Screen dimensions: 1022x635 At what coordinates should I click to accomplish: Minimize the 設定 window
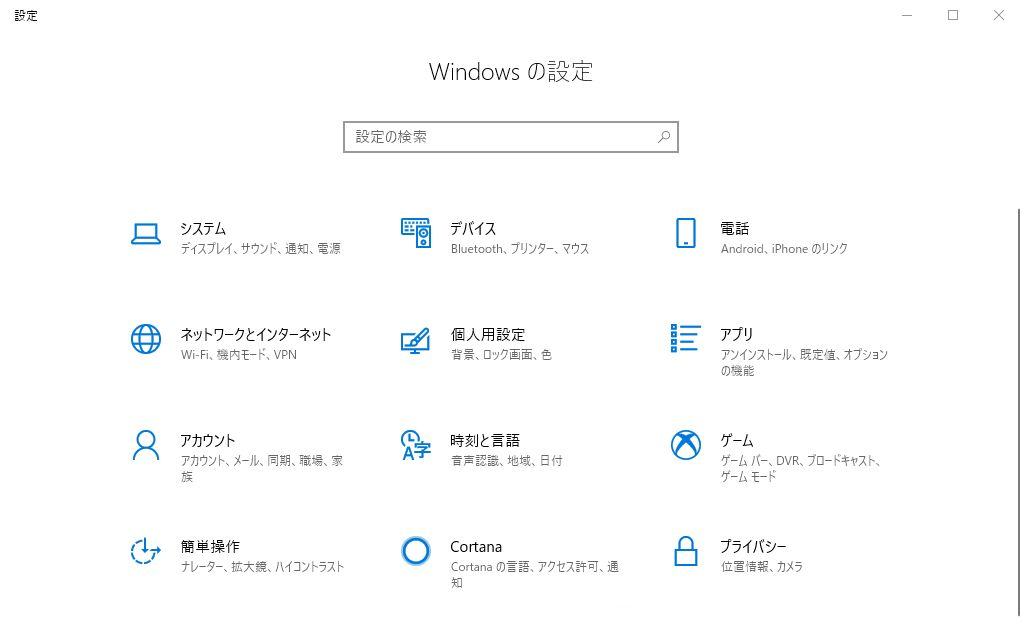pyautogui.click(x=907, y=15)
